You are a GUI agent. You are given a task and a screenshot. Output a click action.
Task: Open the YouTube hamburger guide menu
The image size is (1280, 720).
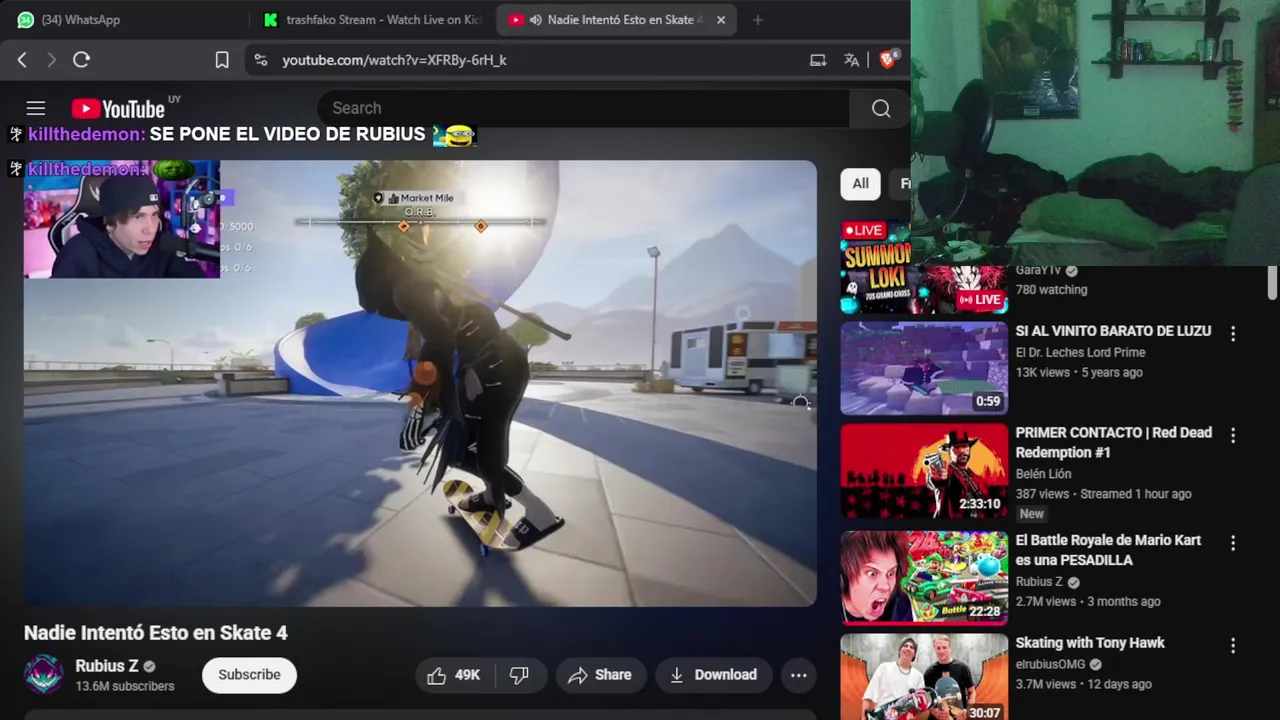click(36, 108)
